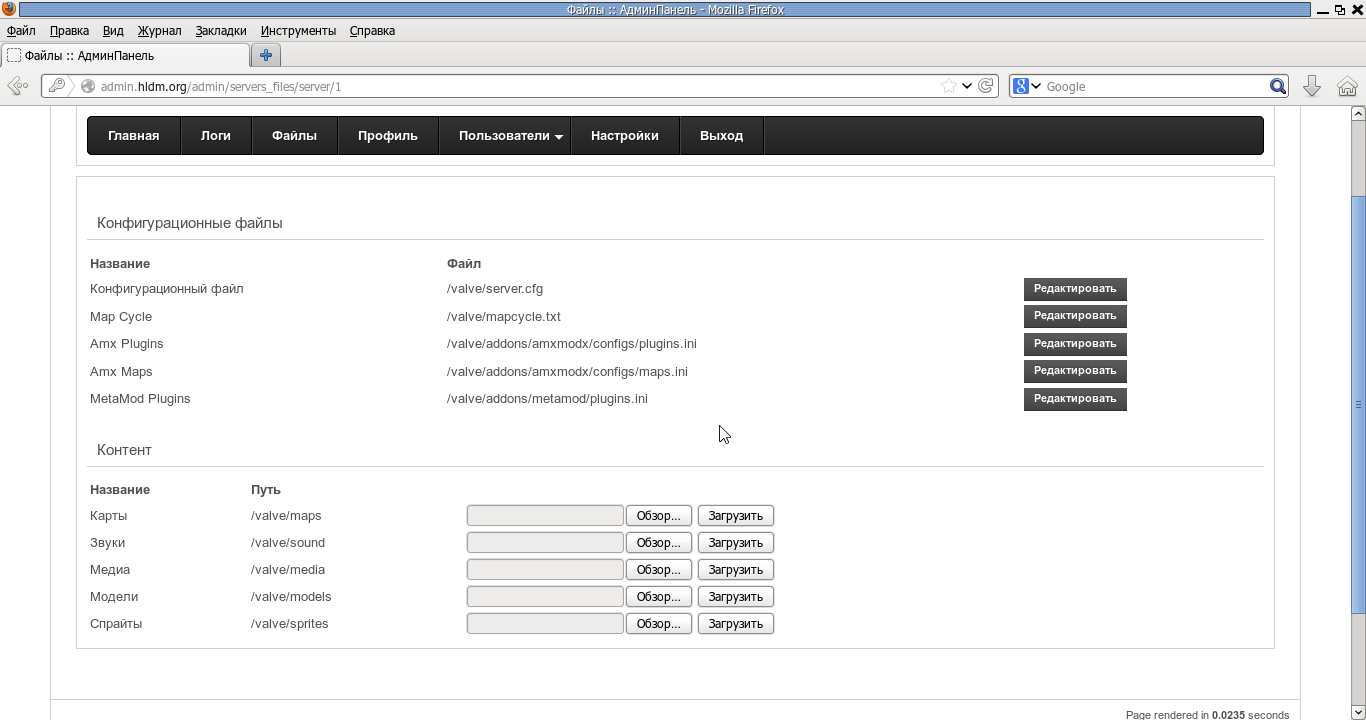Open the Инструменты menu
The image size is (1366, 720).
pyautogui.click(x=298, y=31)
